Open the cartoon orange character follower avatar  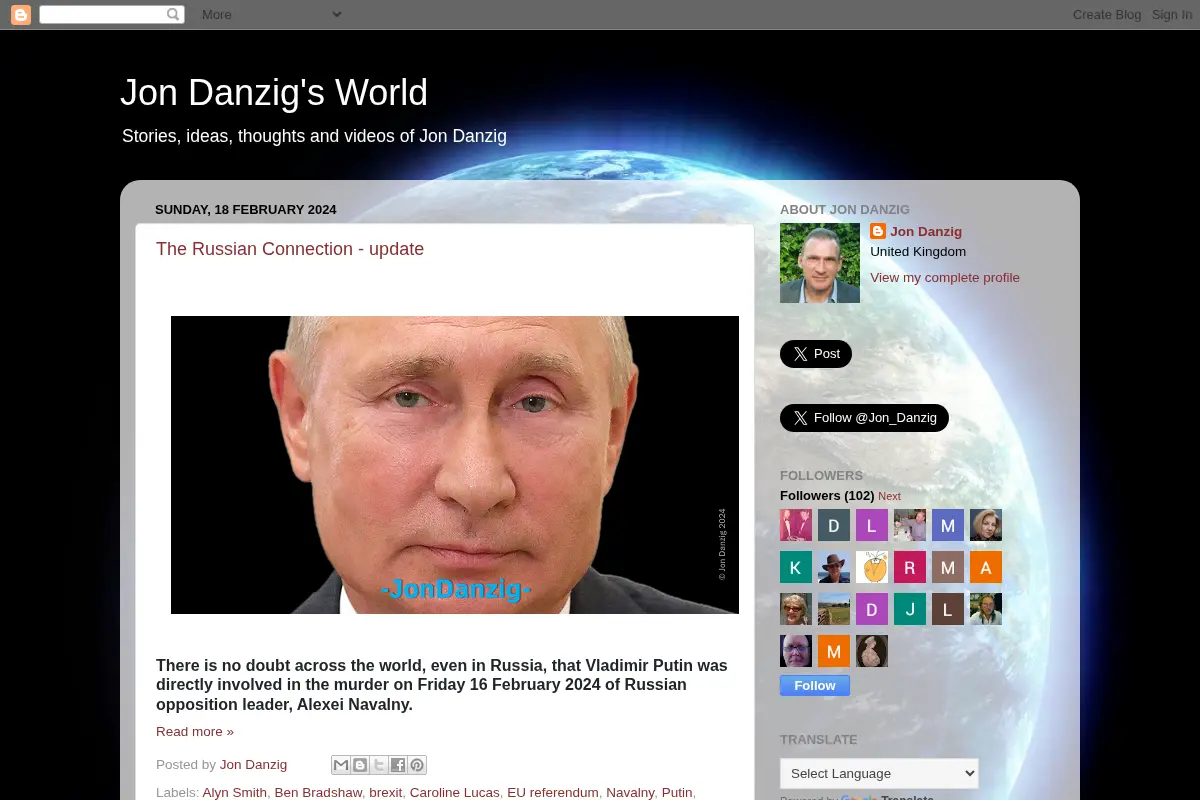[x=872, y=567]
